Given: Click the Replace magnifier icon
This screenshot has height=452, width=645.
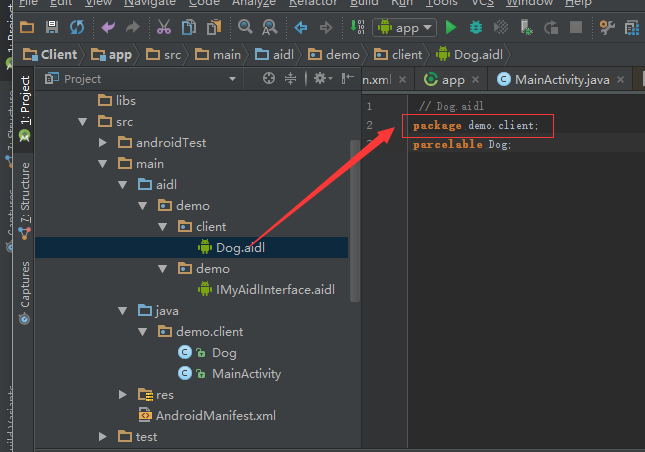Looking at the screenshot, I should click(x=269, y=28).
